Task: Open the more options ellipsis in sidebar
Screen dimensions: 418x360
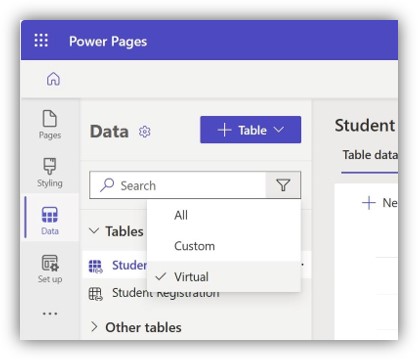Action: coord(50,313)
